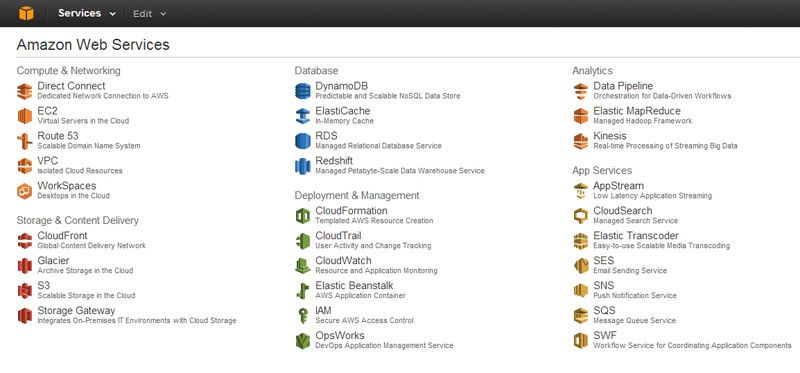The width and height of the screenshot is (800, 373).
Task: Go to the CloudFormation service
Action: pyautogui.click(x=351, y=211)
